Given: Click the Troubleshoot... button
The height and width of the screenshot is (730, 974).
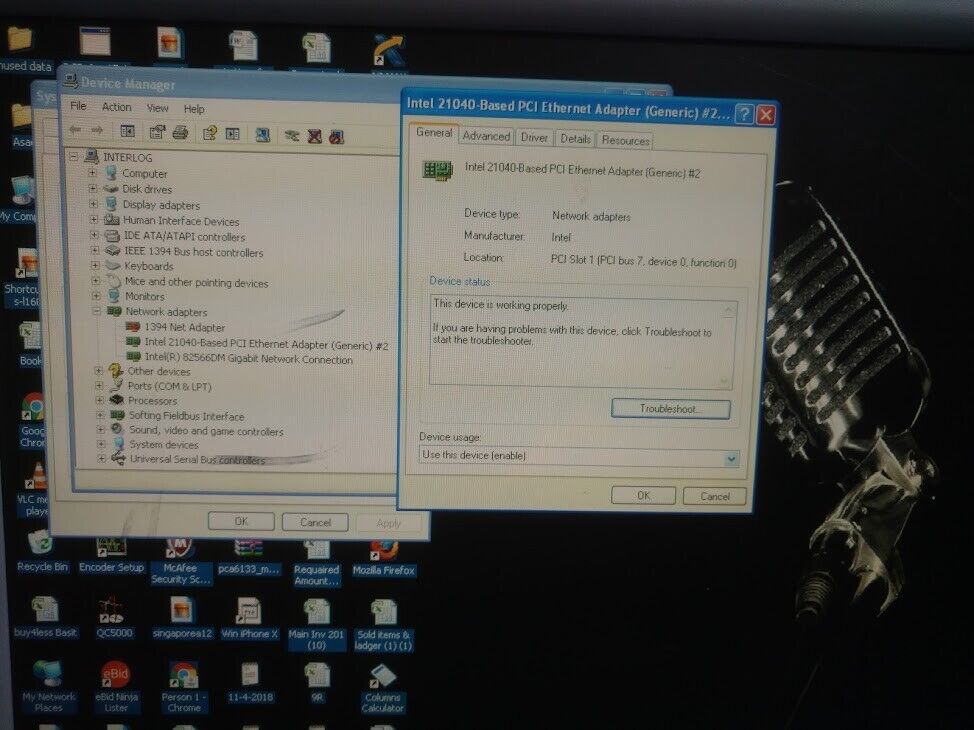Looking at the screenshot, I should (670, 409).
